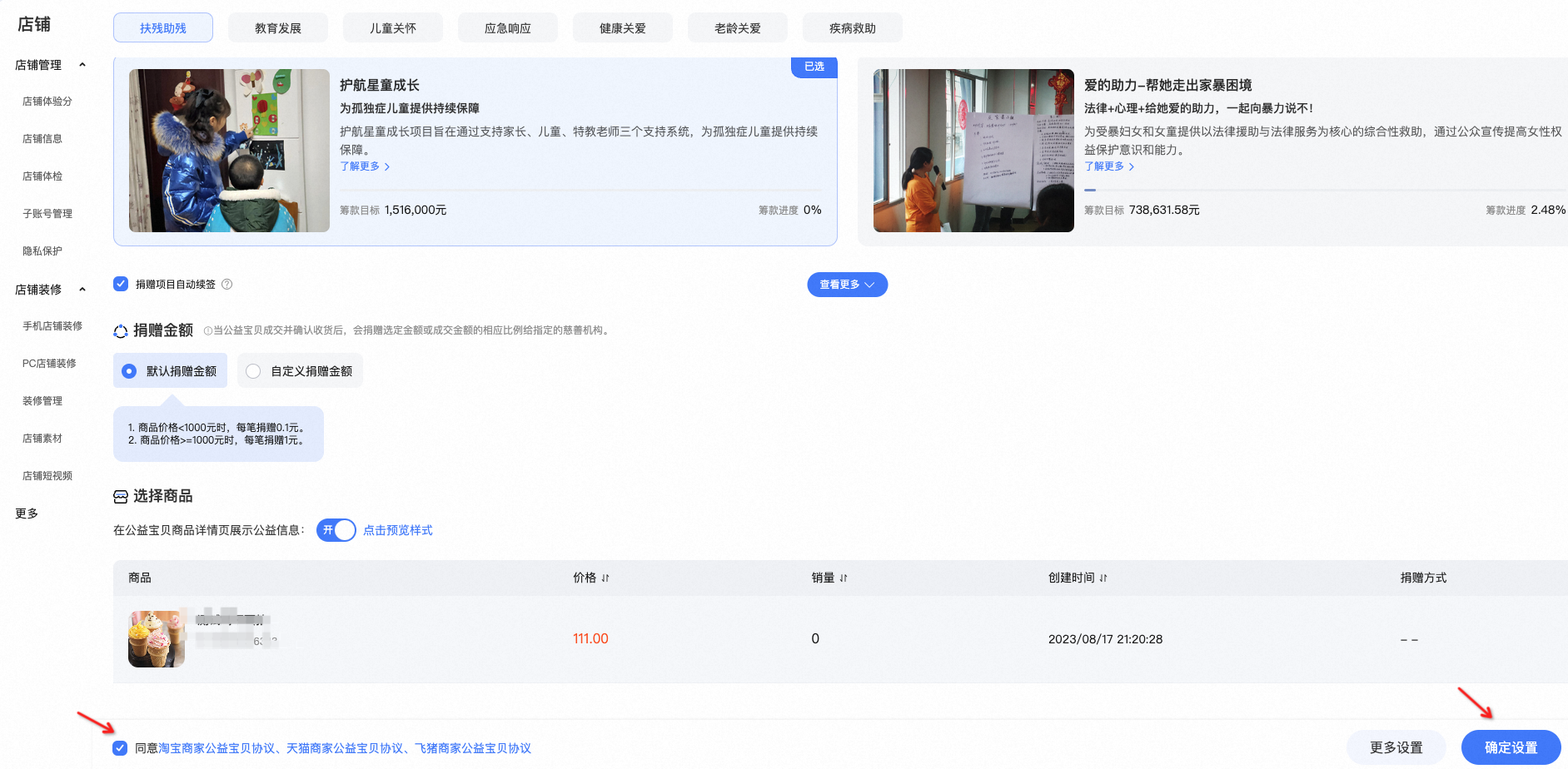Open the 点击预览样式 link
The image size is (1568, 769).
coord(398,530)
